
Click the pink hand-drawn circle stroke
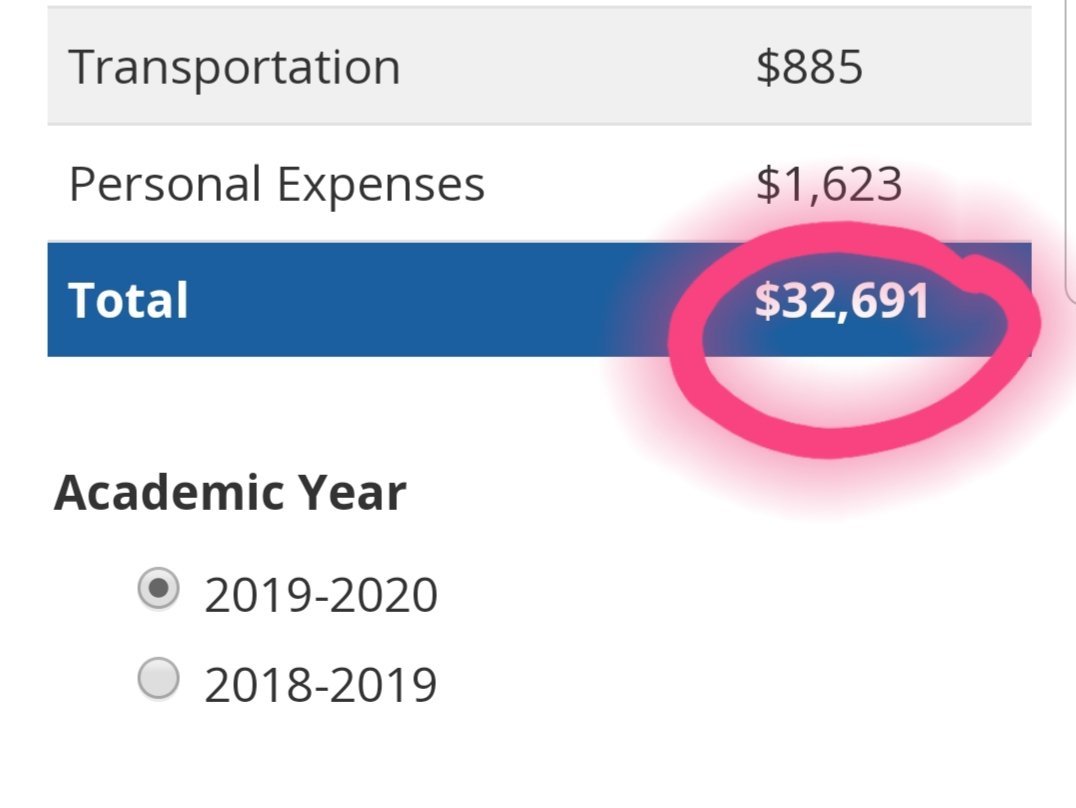pyautogui.click(x=686, y=343)
